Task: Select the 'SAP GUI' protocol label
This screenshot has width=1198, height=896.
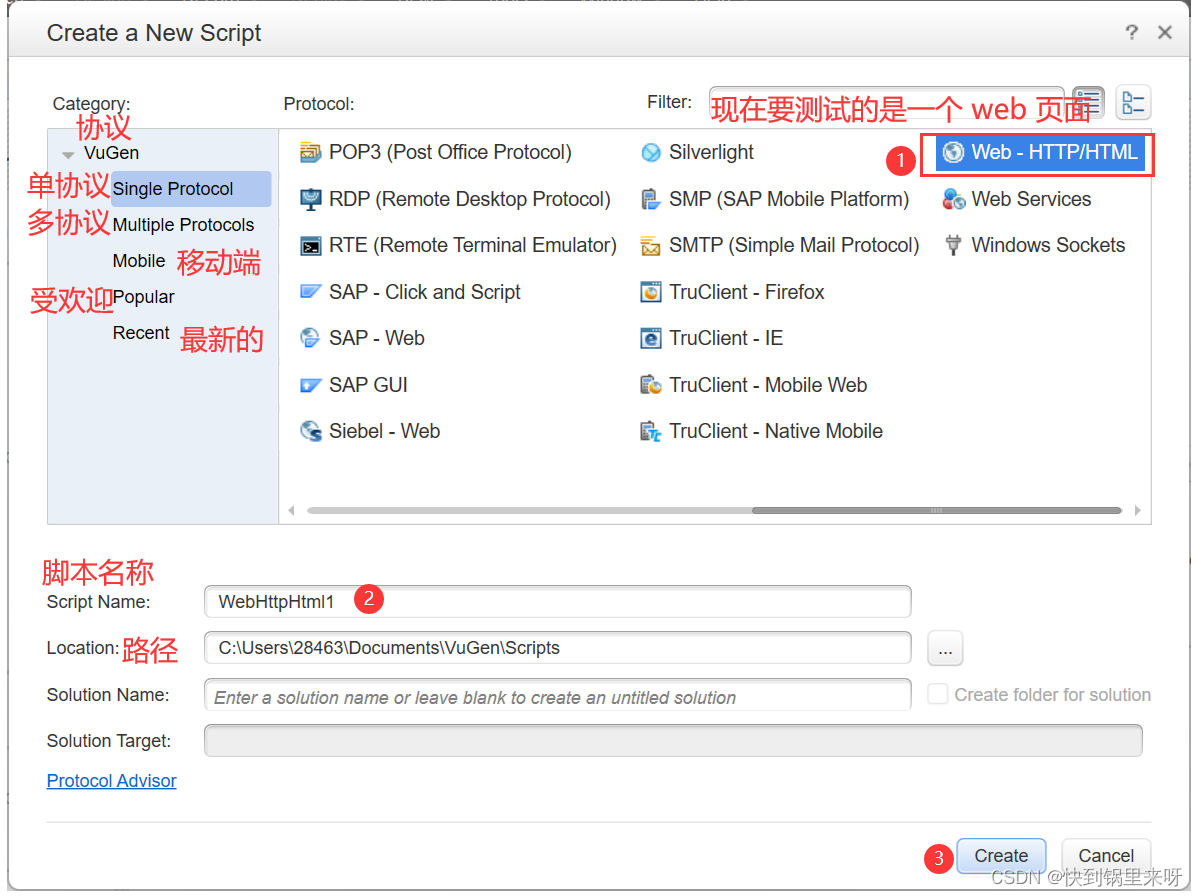Action: coord(368,385)
